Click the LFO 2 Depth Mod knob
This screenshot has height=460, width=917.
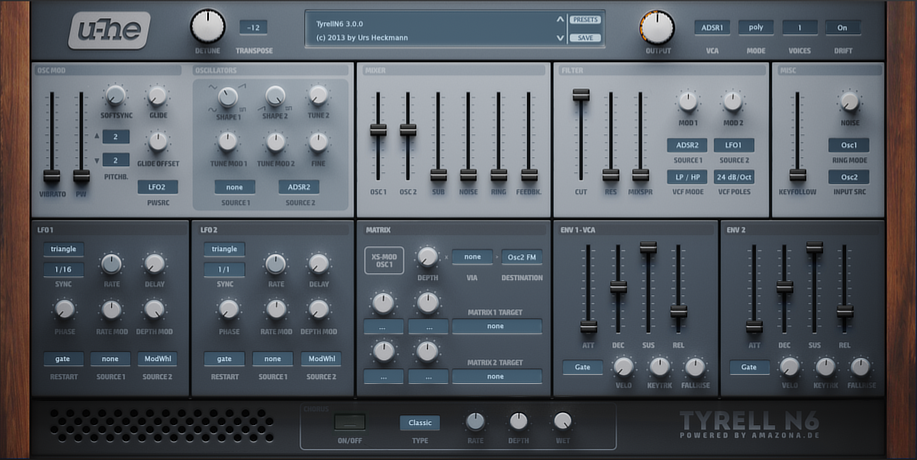click(319, 309)
